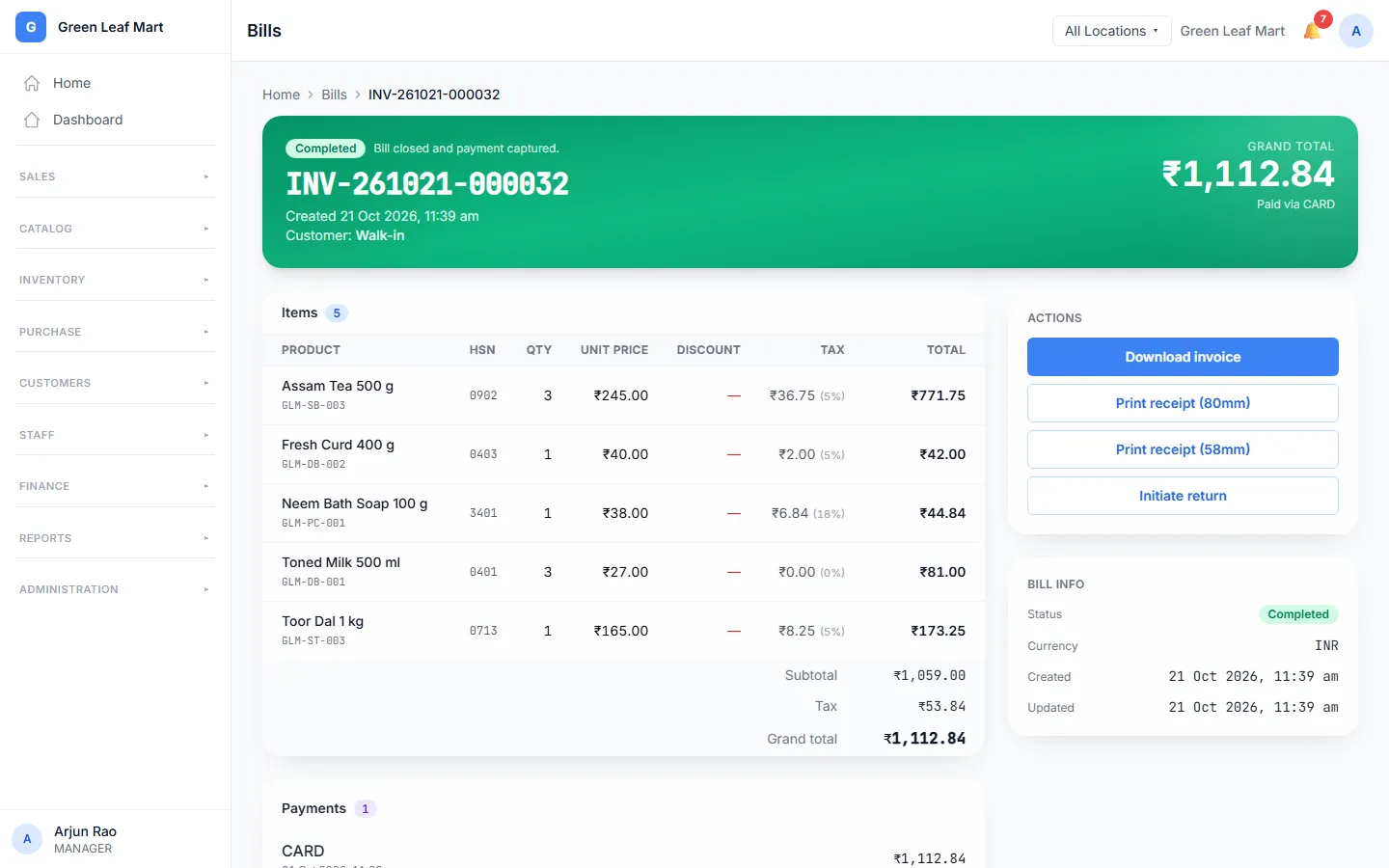Click the Dashboard icon in sidebar
Image resolution: width=1389 pixels, height=868 pixels.
(x=32, y=120)
